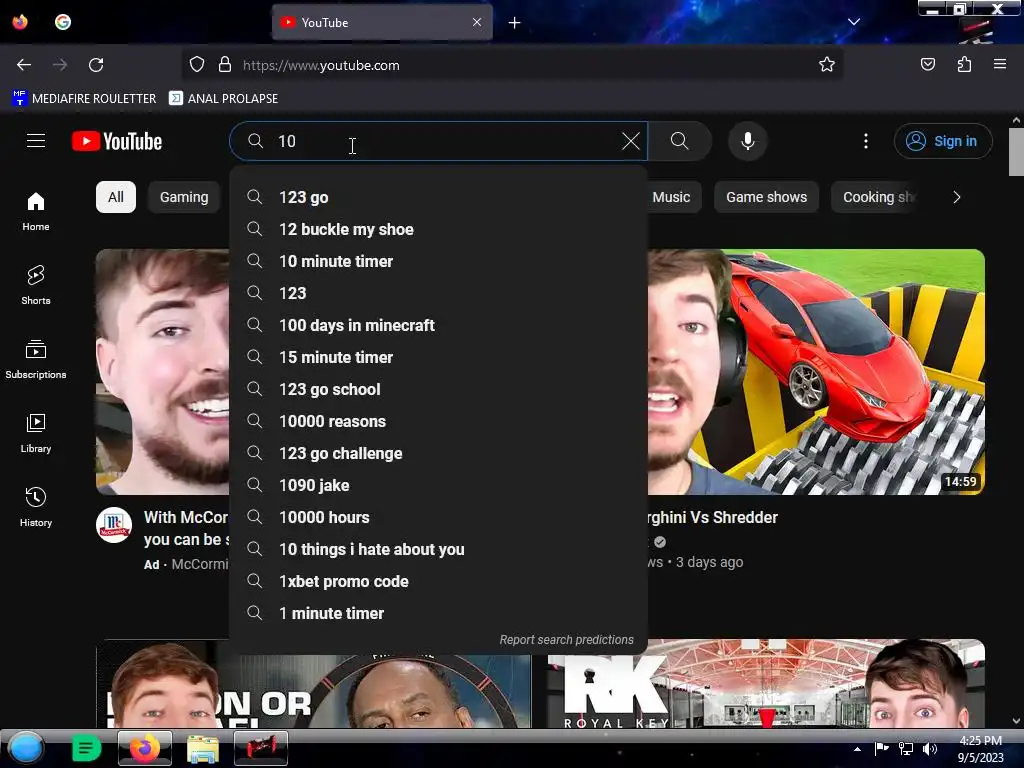Choose suggestion "1 minute timer"
Viewport: 1024px width, 768px height.
pyautogui.click(x=438, y=613)
